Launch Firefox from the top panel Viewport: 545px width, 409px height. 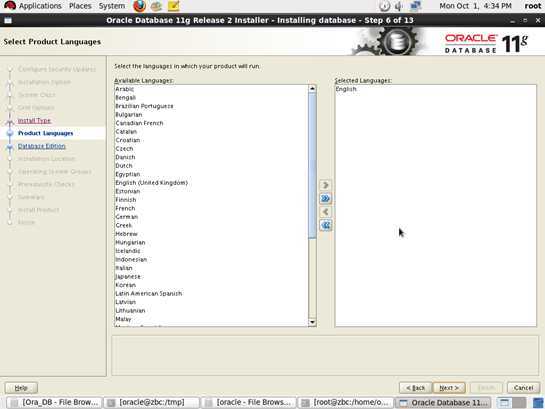(139, 6)
